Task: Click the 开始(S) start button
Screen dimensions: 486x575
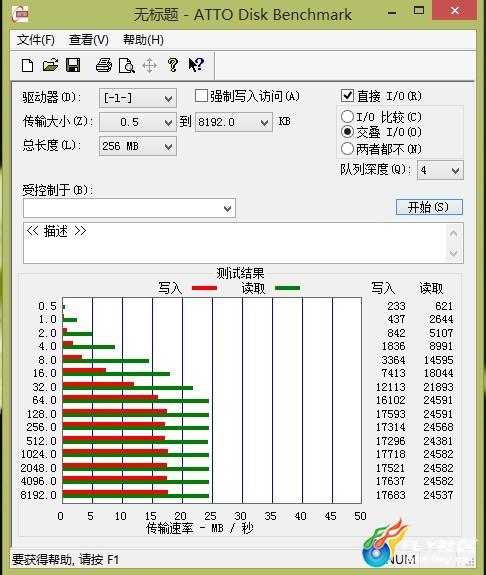Action: [429, 207]
